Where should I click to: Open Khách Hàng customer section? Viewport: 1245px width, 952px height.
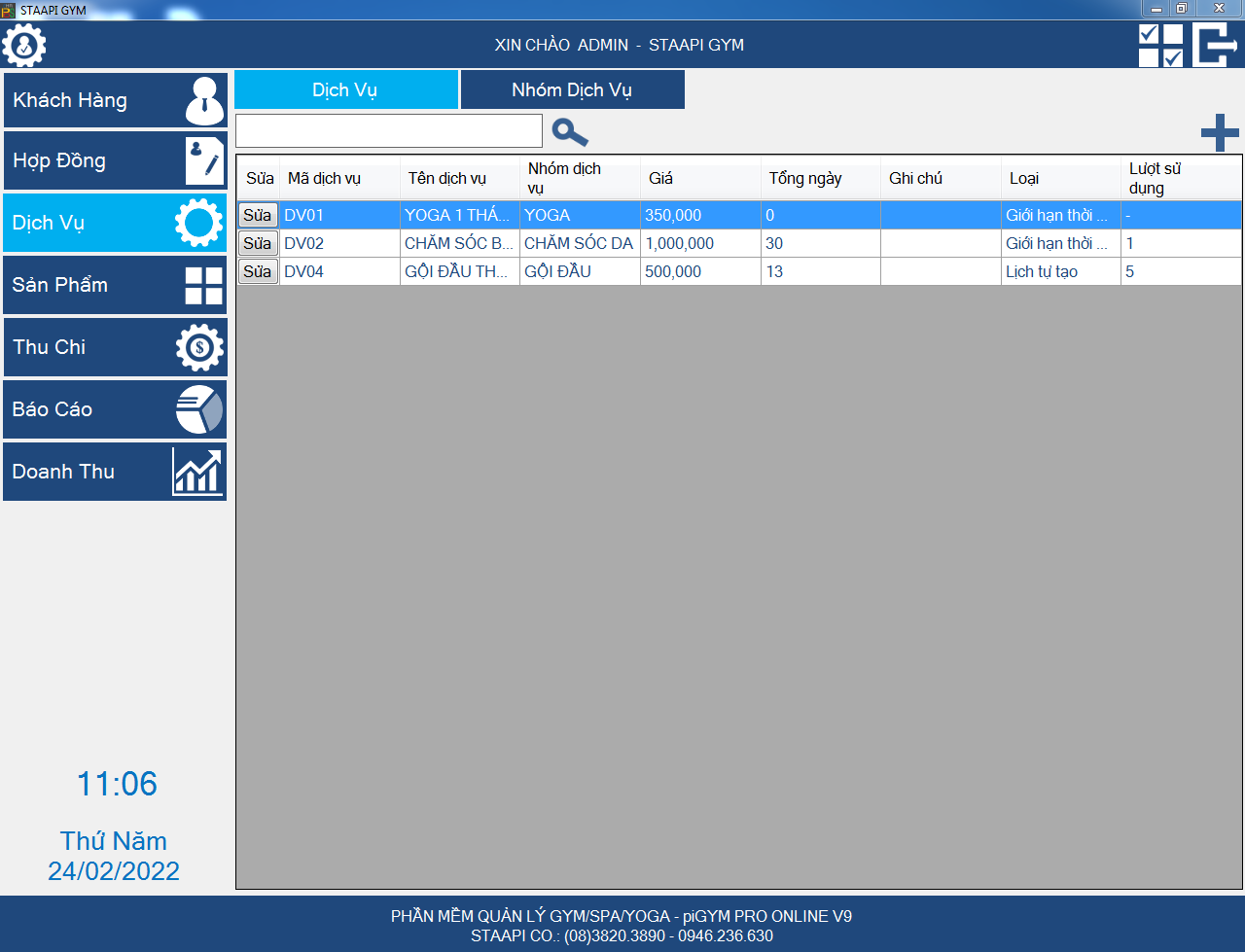tap(115, 100)
